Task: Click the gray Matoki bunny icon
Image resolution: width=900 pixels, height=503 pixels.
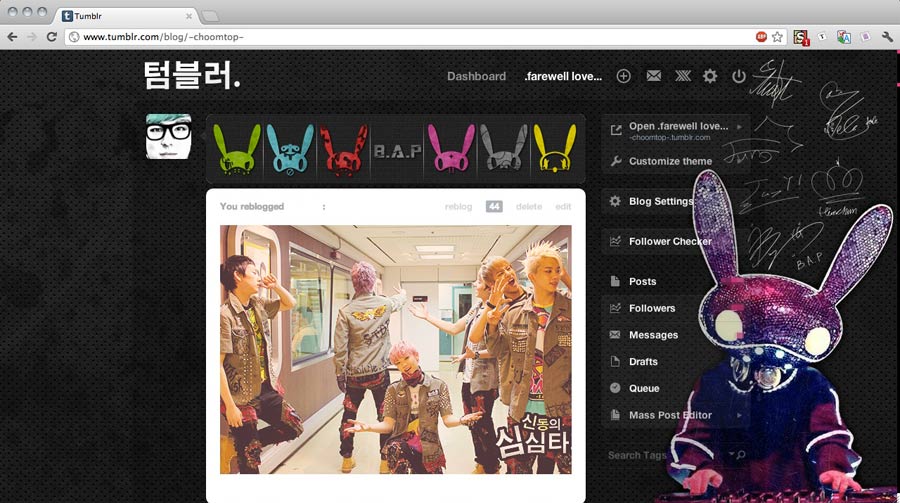Action: point(503,148)
